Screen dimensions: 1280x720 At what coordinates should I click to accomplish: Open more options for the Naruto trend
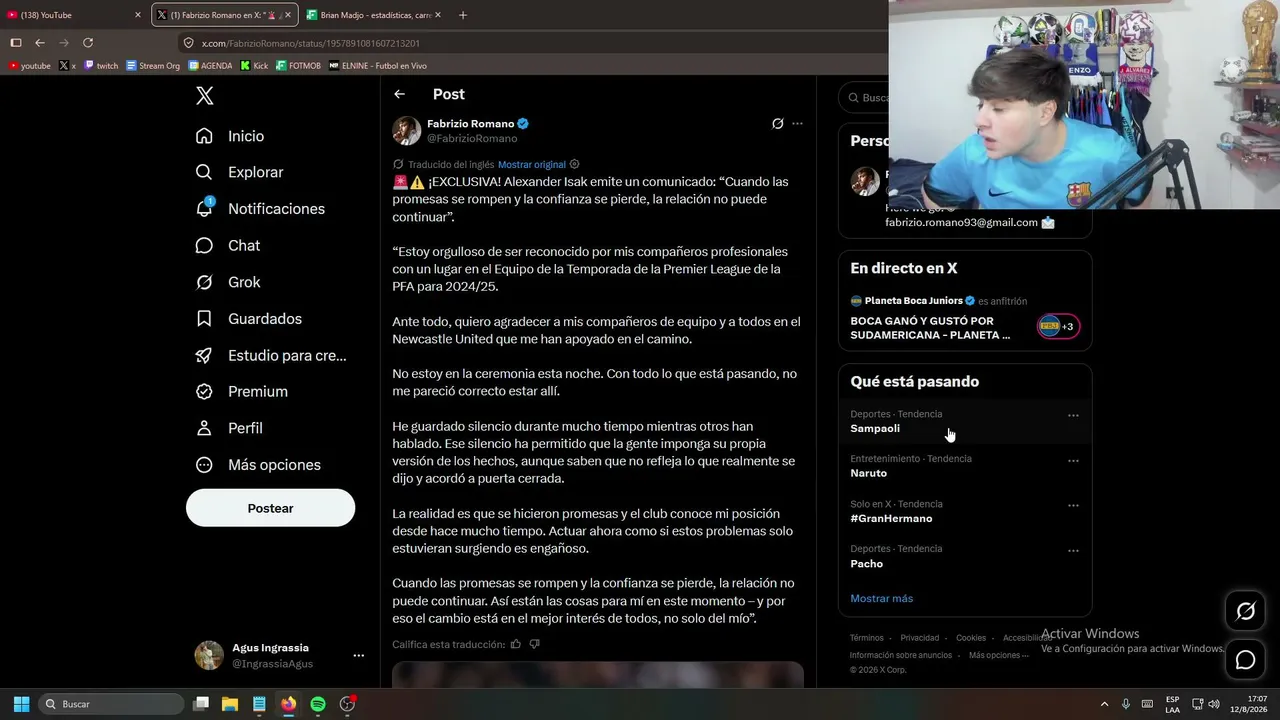tap(1073, 460)
